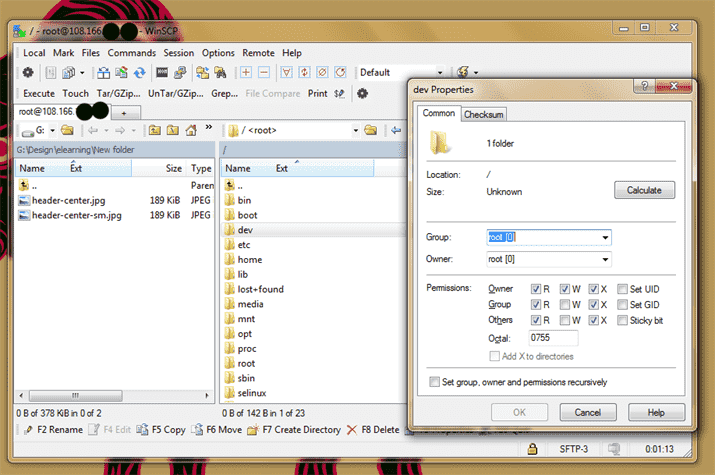Select header-center-sm.jpg in the local panel
Viewport: 715px width, 475px height.
[x=77, y=215]
